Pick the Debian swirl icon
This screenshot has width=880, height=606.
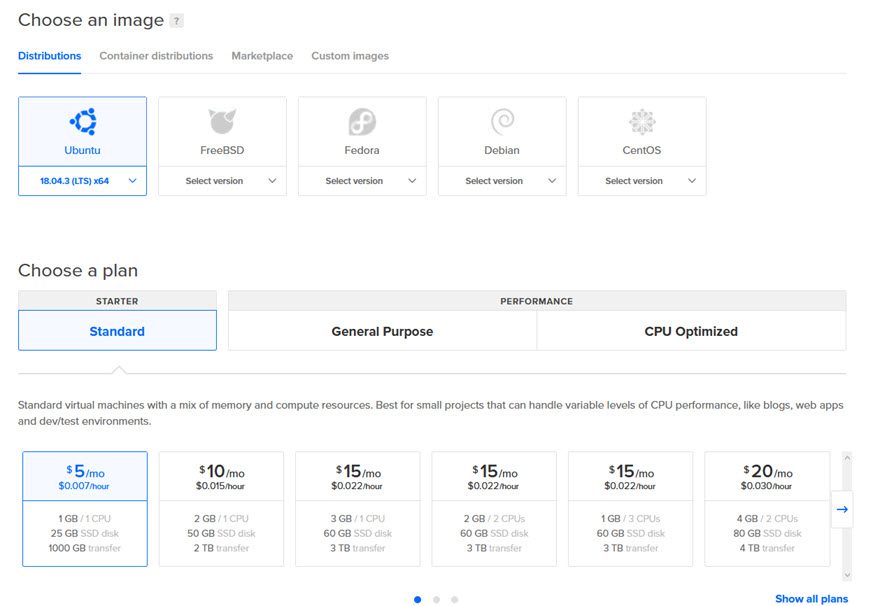(x=502, y=122)
